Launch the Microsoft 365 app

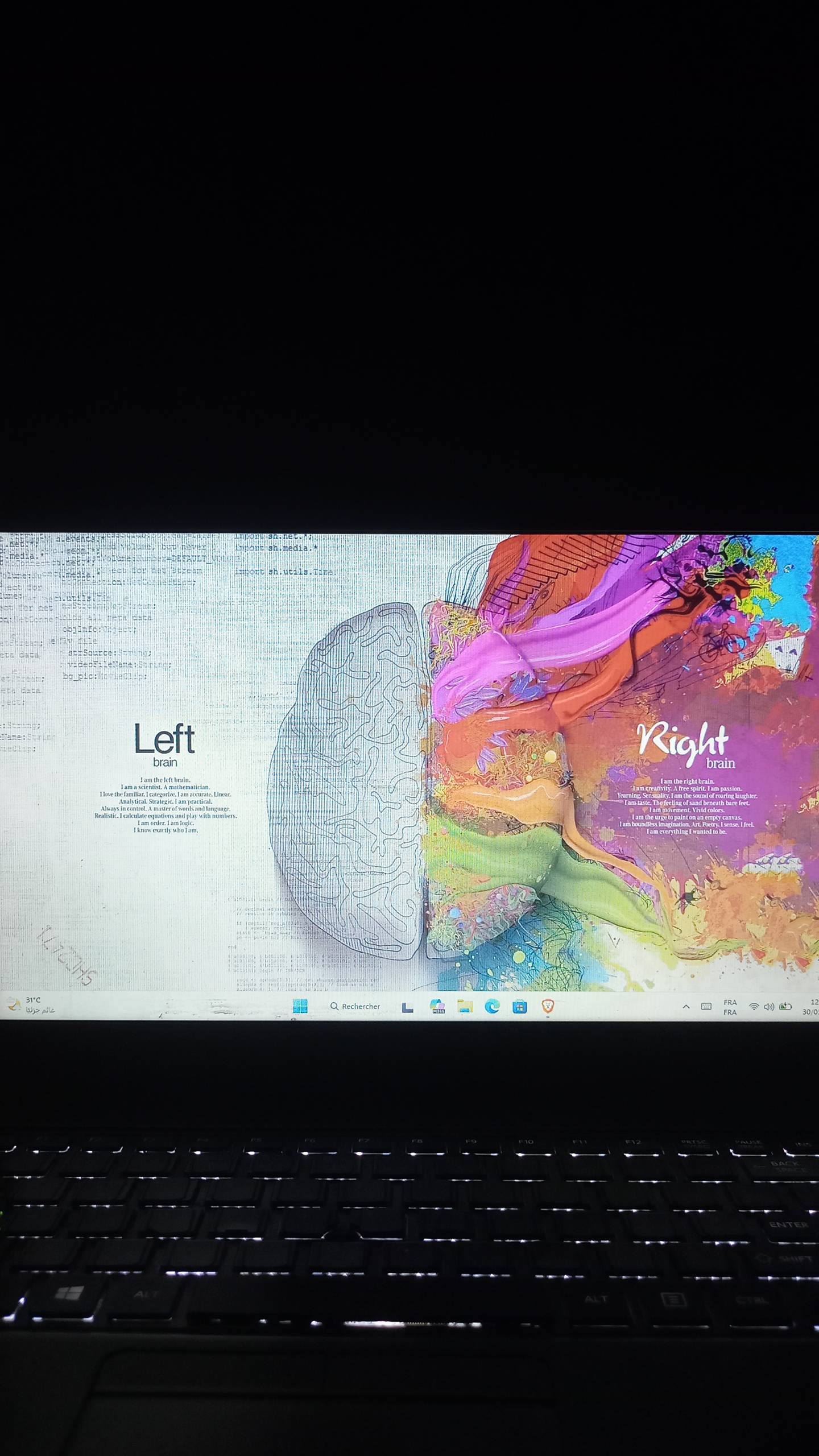(x=437, y=1006)
